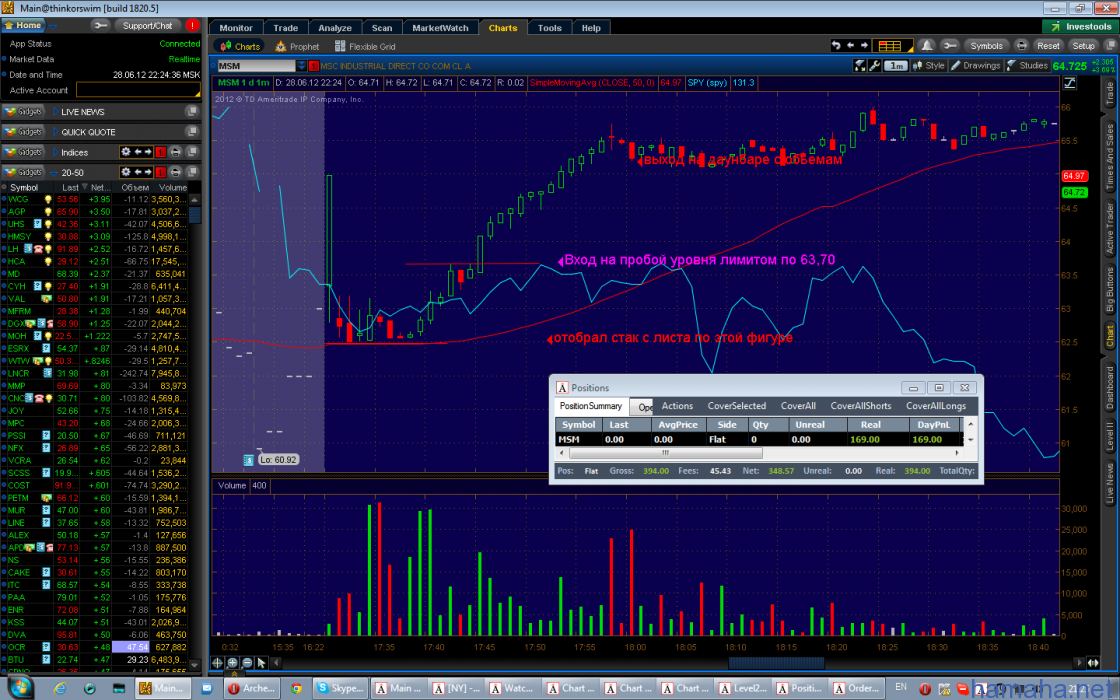Click the expand-horizontal arrows icon at chart bottom right

point(1093,663)
